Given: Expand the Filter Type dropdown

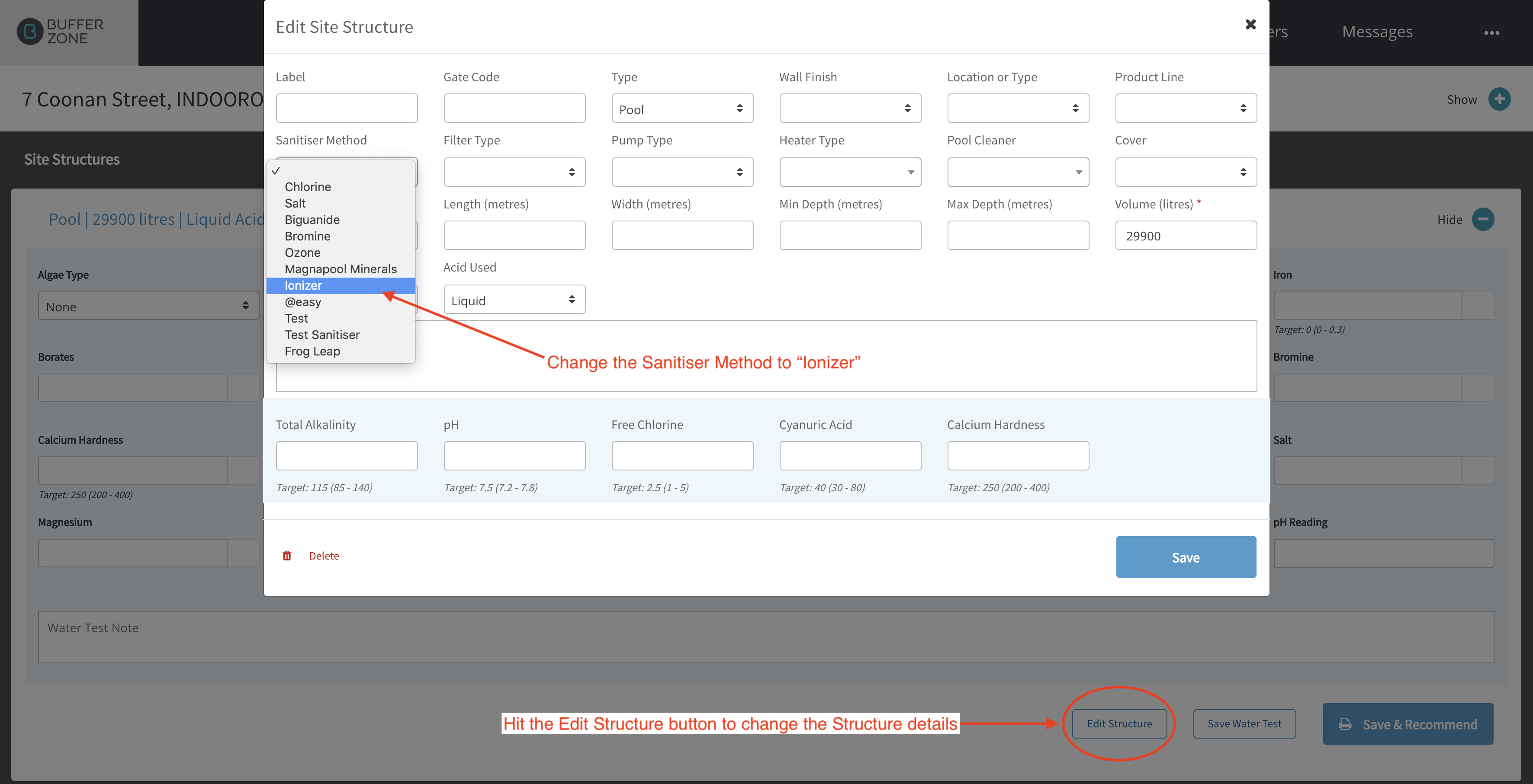Looking at the screenshot, I should click(514, 172).
